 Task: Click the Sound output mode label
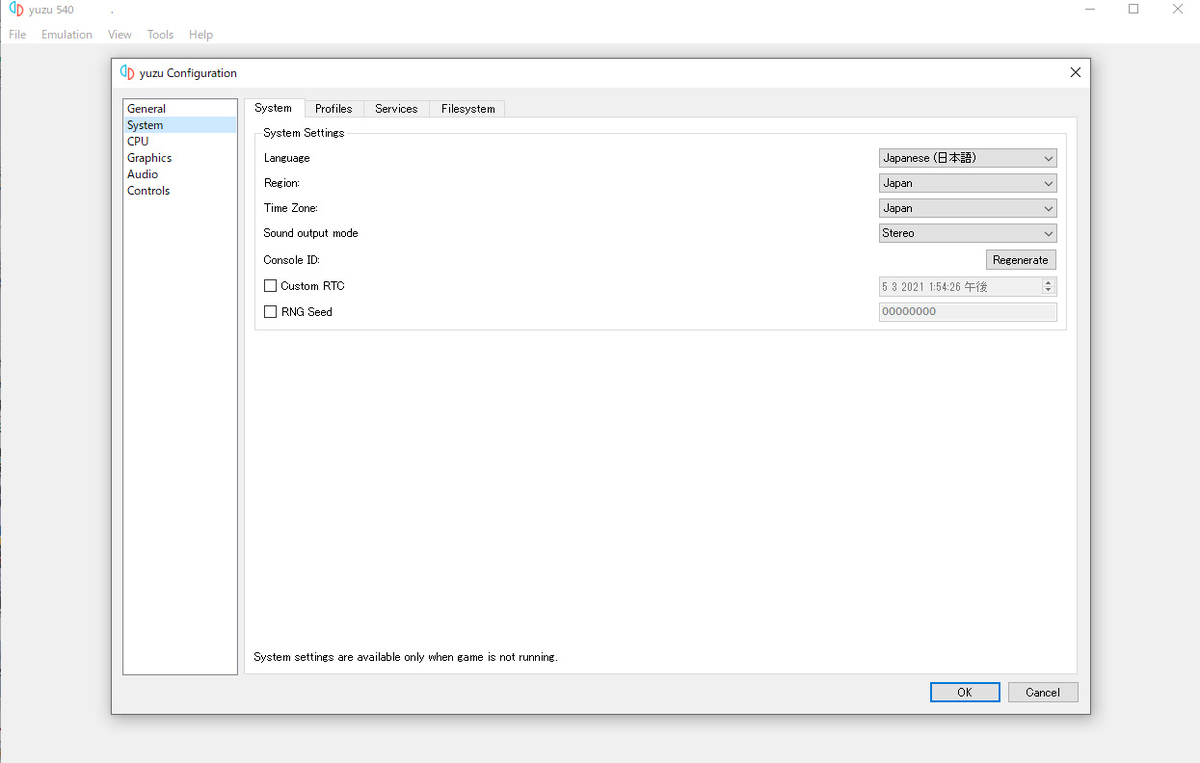pos(311,233)
